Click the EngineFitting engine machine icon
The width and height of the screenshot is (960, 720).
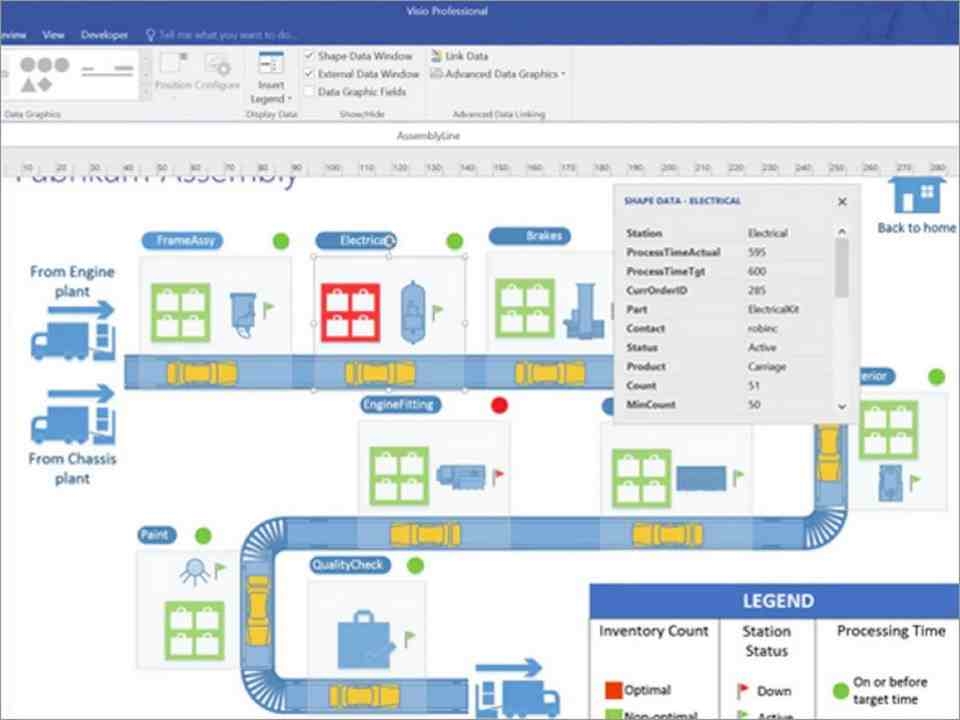[461, 477]
